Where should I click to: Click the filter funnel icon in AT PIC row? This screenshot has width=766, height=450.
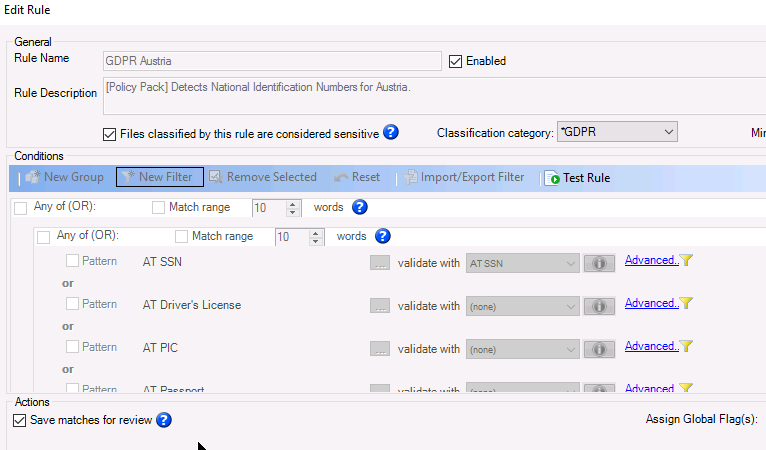click(687, 347)
